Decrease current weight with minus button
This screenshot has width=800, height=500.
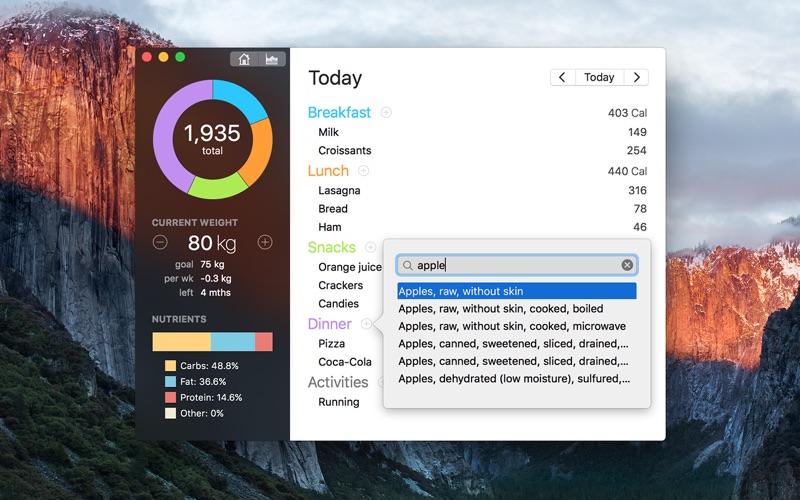(160, 242)
